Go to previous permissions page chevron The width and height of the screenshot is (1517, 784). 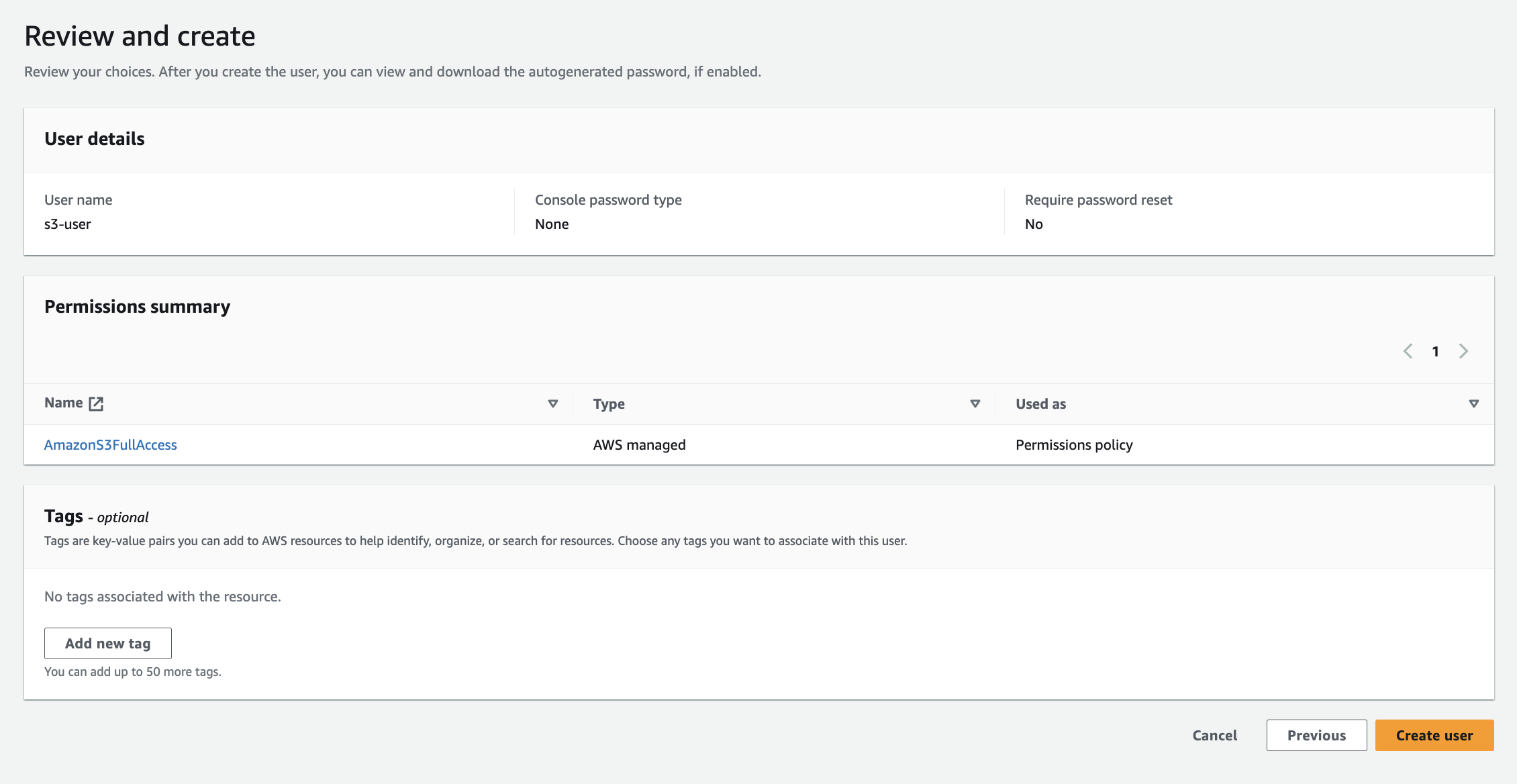[1408, 351]
